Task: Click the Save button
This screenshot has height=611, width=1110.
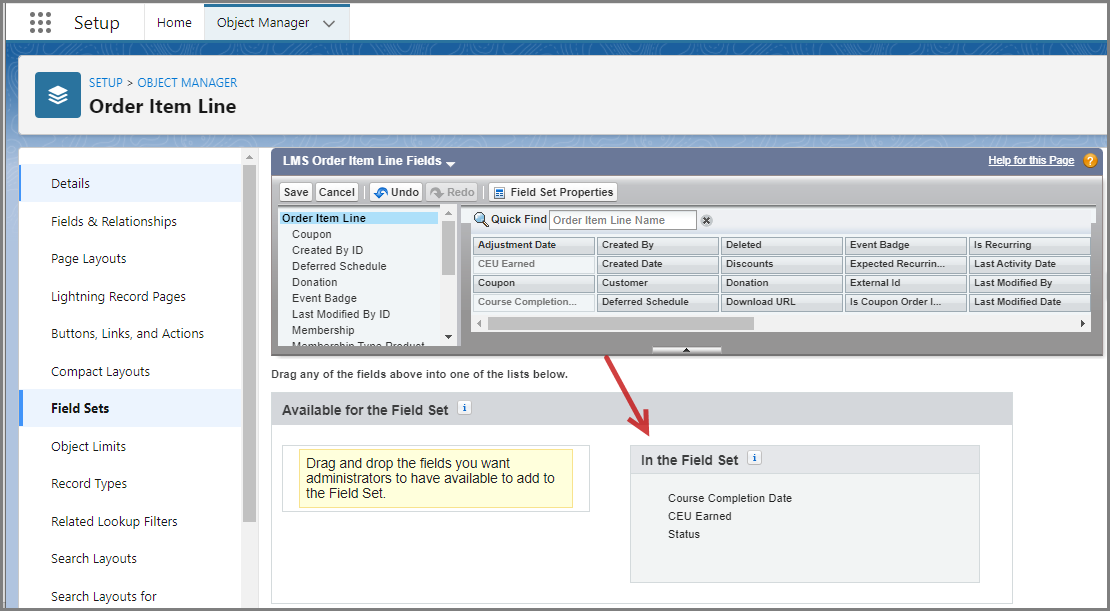Action: (296, 192)
